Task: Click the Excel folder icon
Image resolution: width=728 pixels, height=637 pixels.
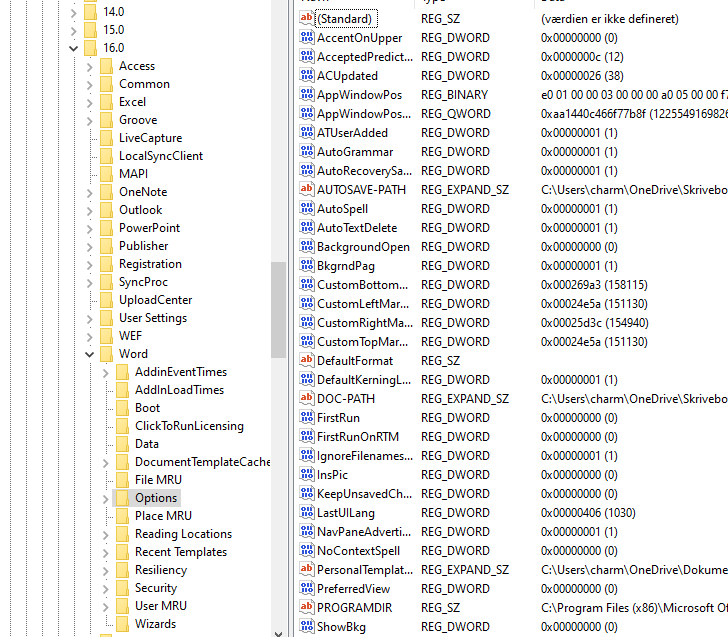Action: (x=107, y=102)
